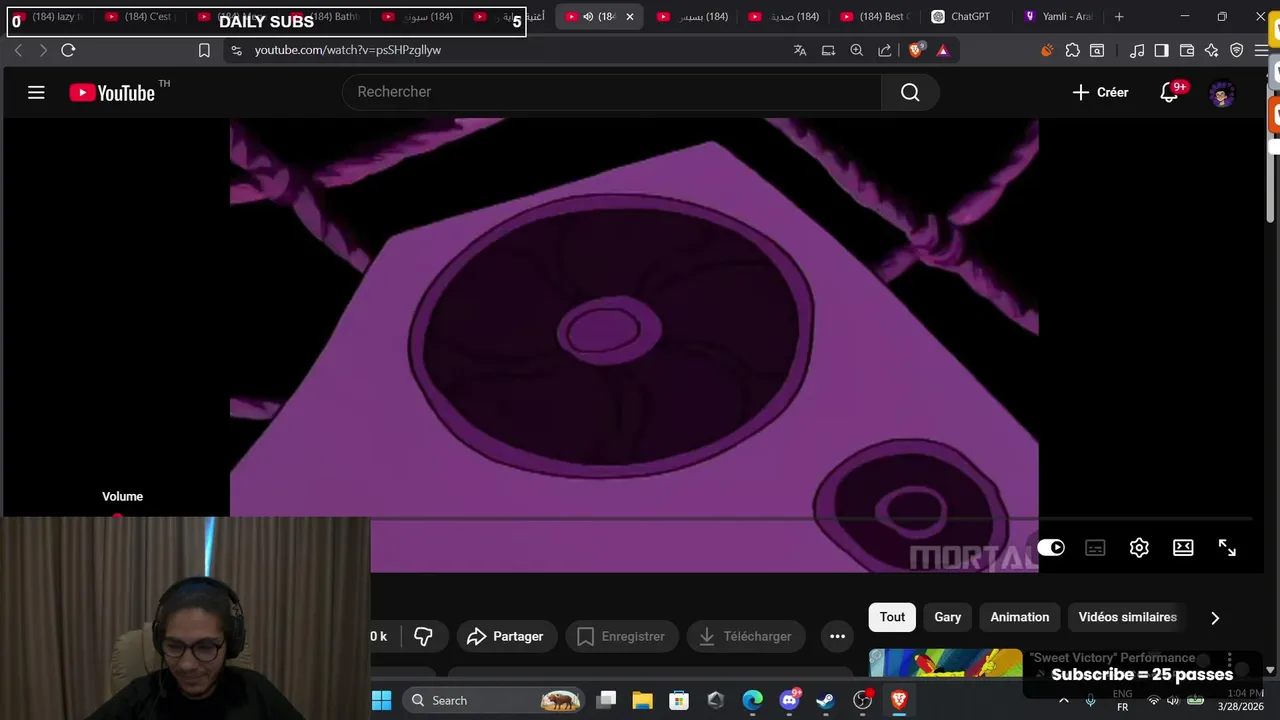Viewport: 1280px width, 720px height.
Task: Open the translate page icon in address bar
Action: (x=800, y=50)
